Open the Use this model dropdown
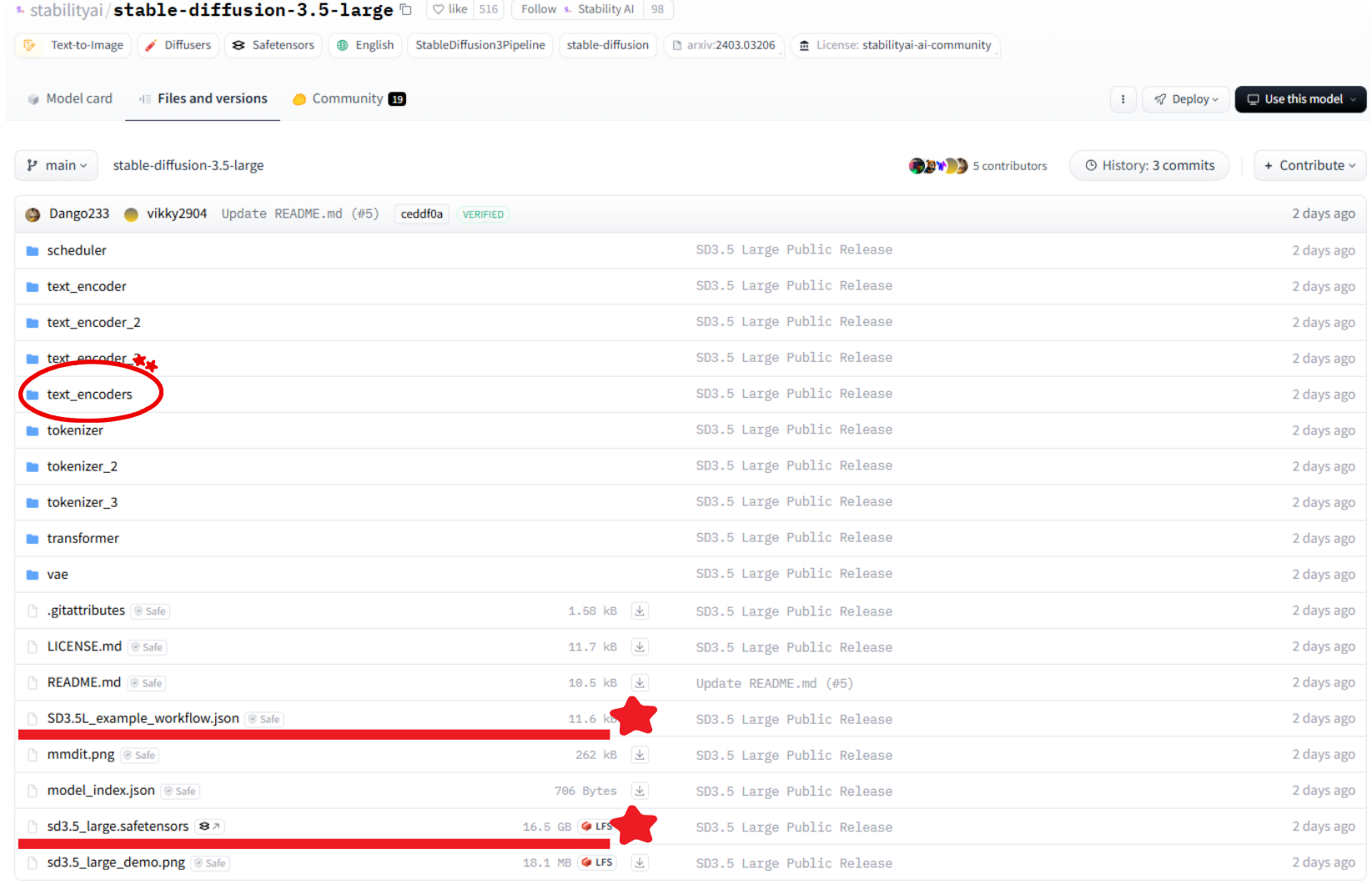The height and width of the screenshot is (884, 1372). (1300, 99)
